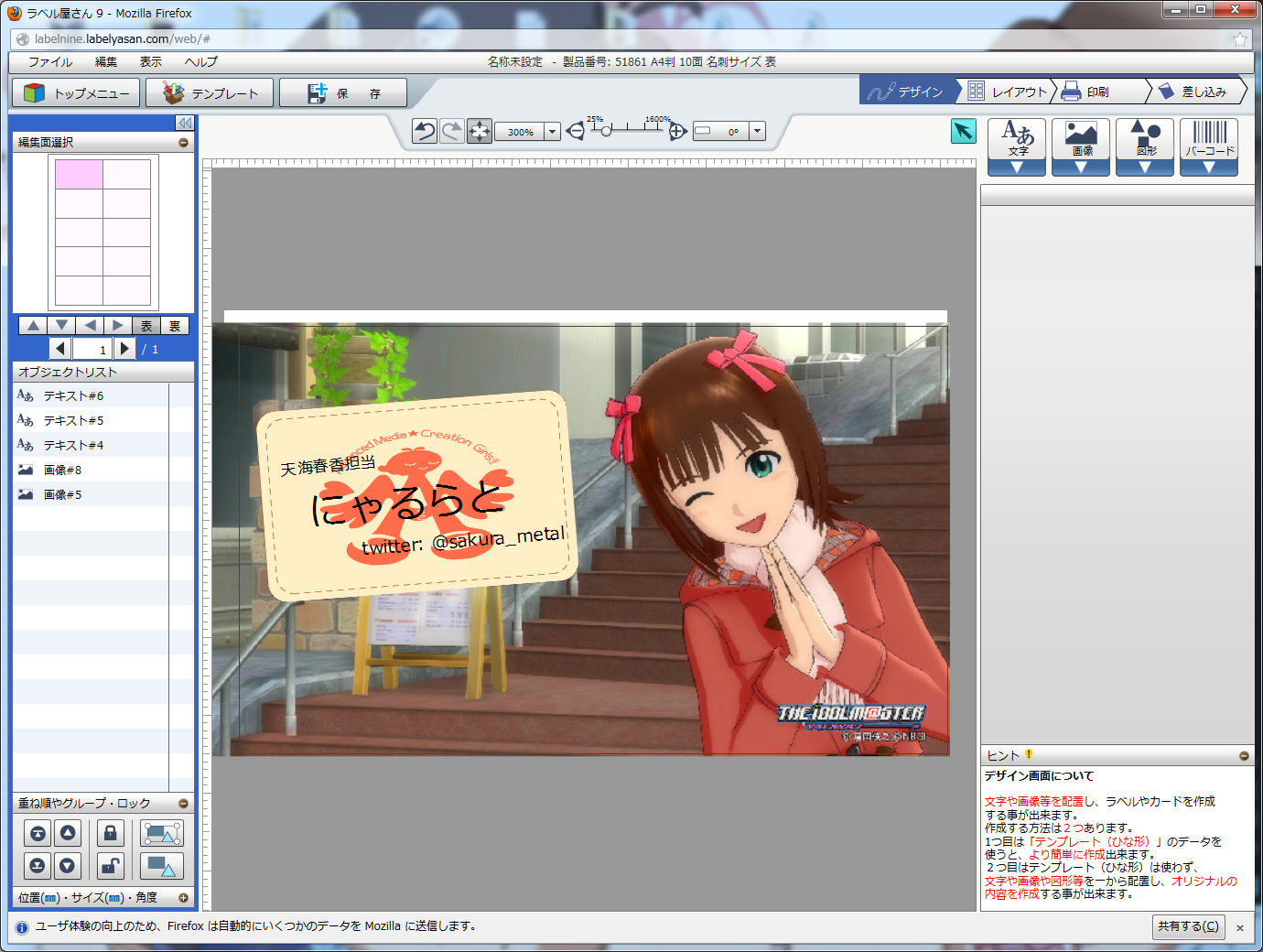Open the トップメニュー
The image size is (1263, 952).
coord(77,93)
